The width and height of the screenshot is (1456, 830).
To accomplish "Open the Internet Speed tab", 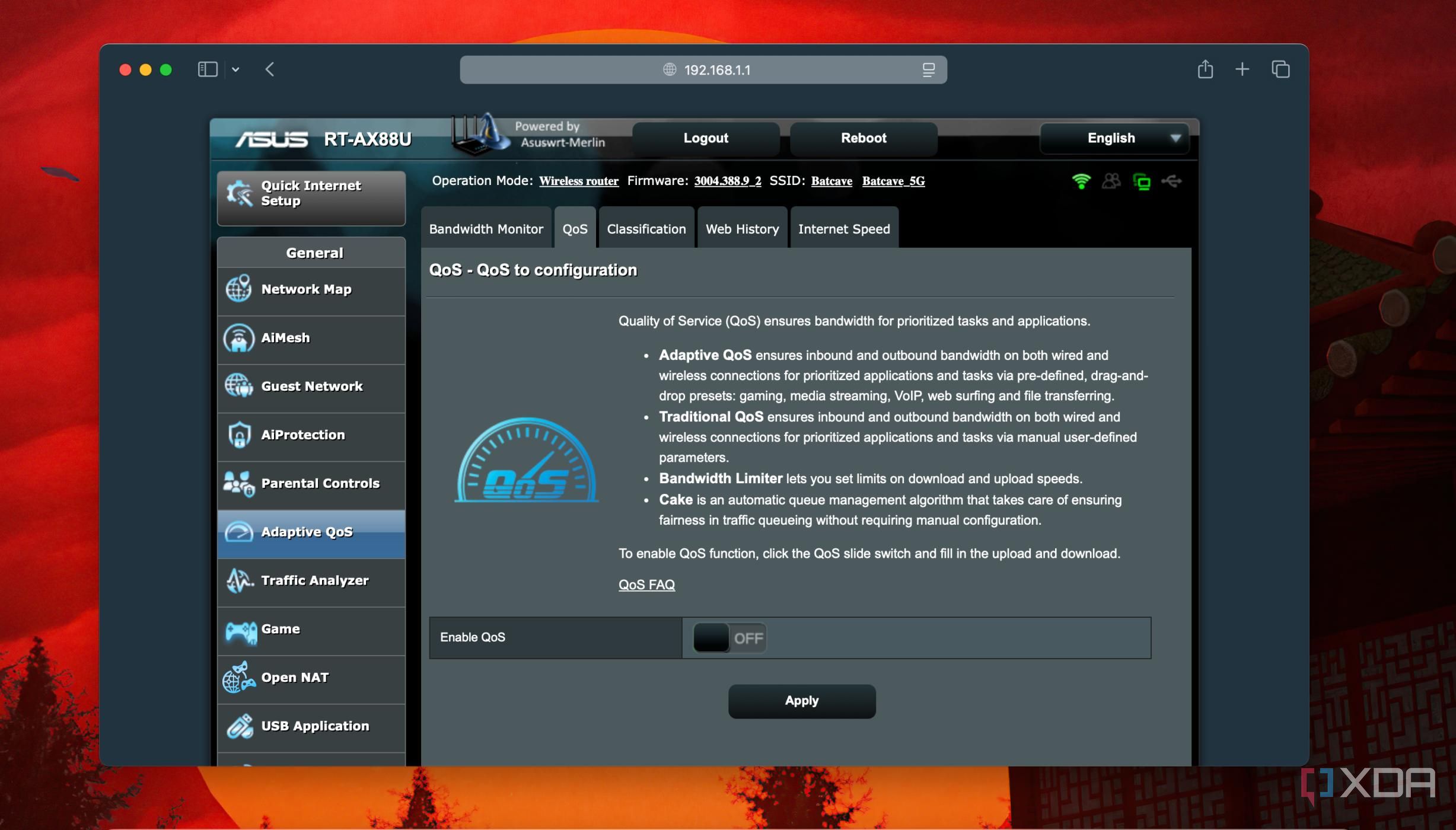I will 843,229.
